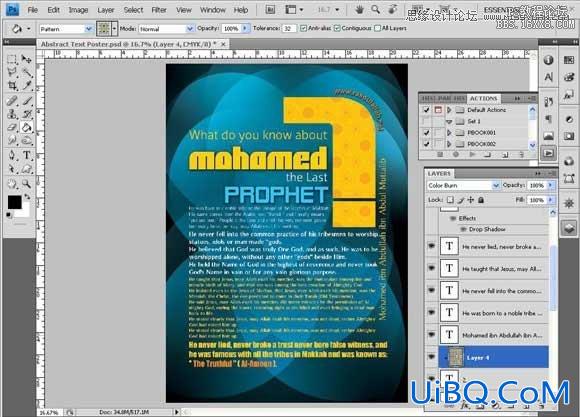Select the Lasso tool

click(x=12, y=72)
